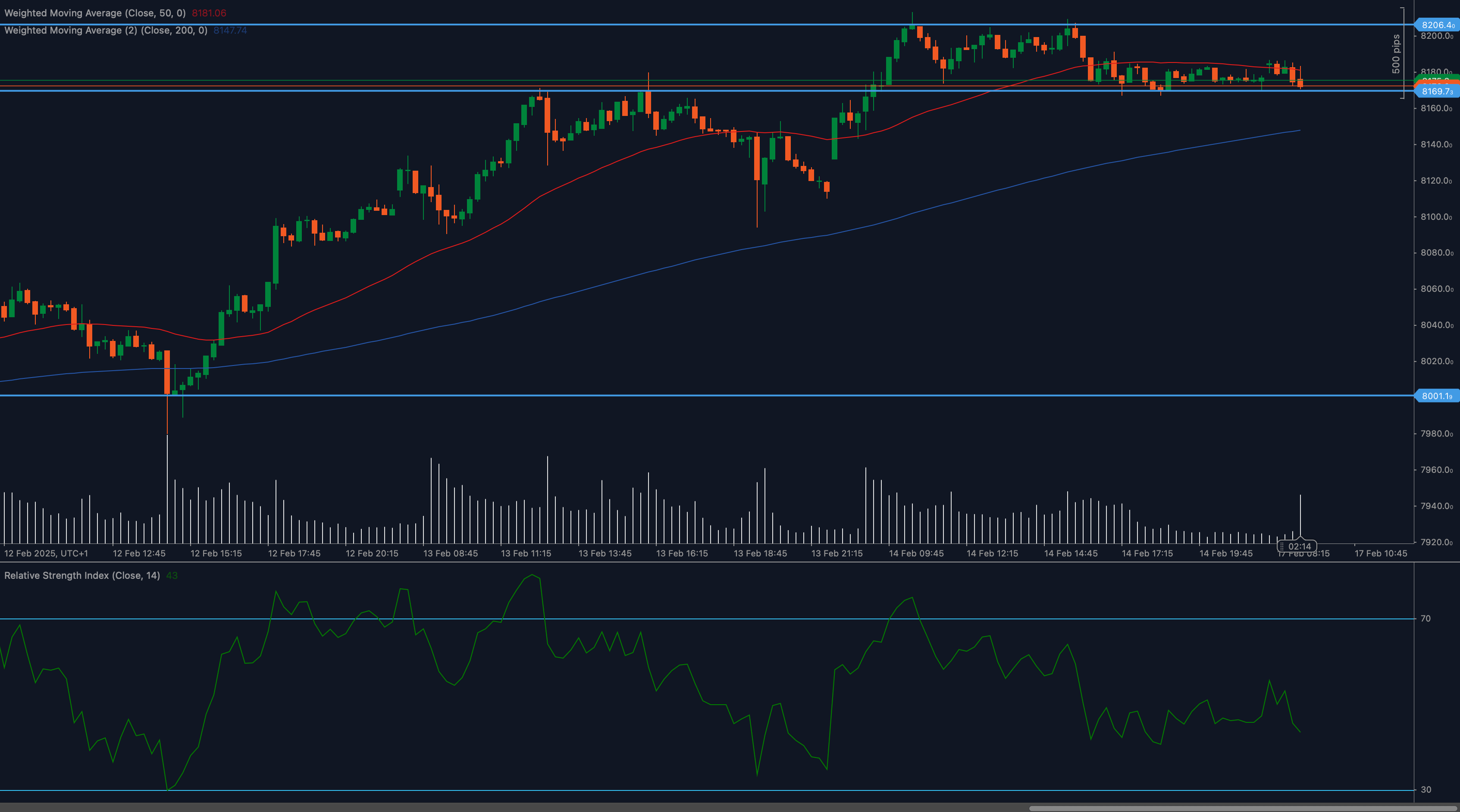Click the 13 Feb 13:45 time label

[605, 553]
